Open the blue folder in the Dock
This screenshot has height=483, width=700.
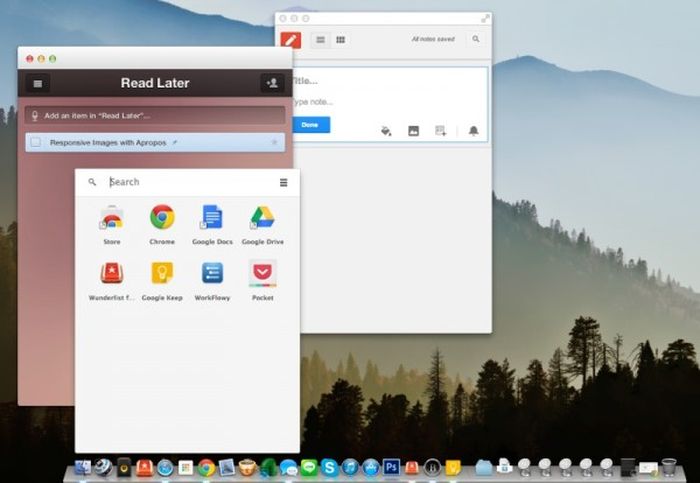click(483, 468)
